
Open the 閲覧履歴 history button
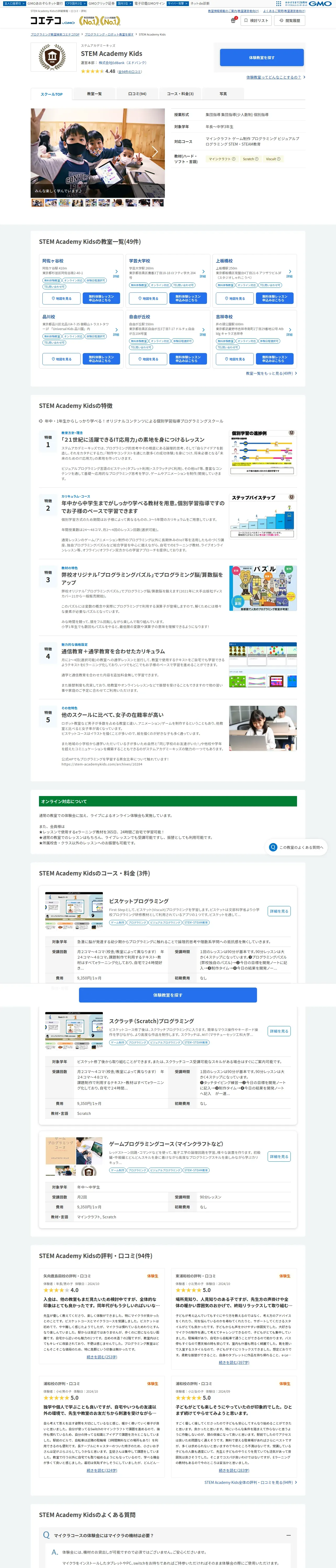click(x=290, y=21)
